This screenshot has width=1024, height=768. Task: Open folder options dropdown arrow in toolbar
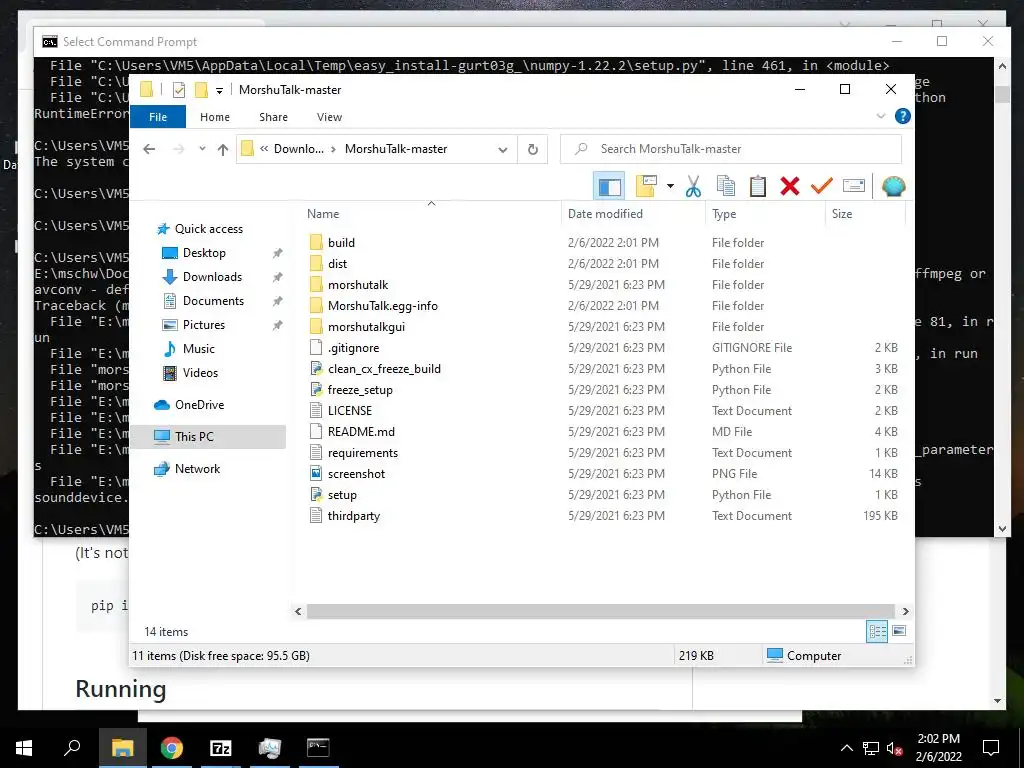(x=670, y=186)
